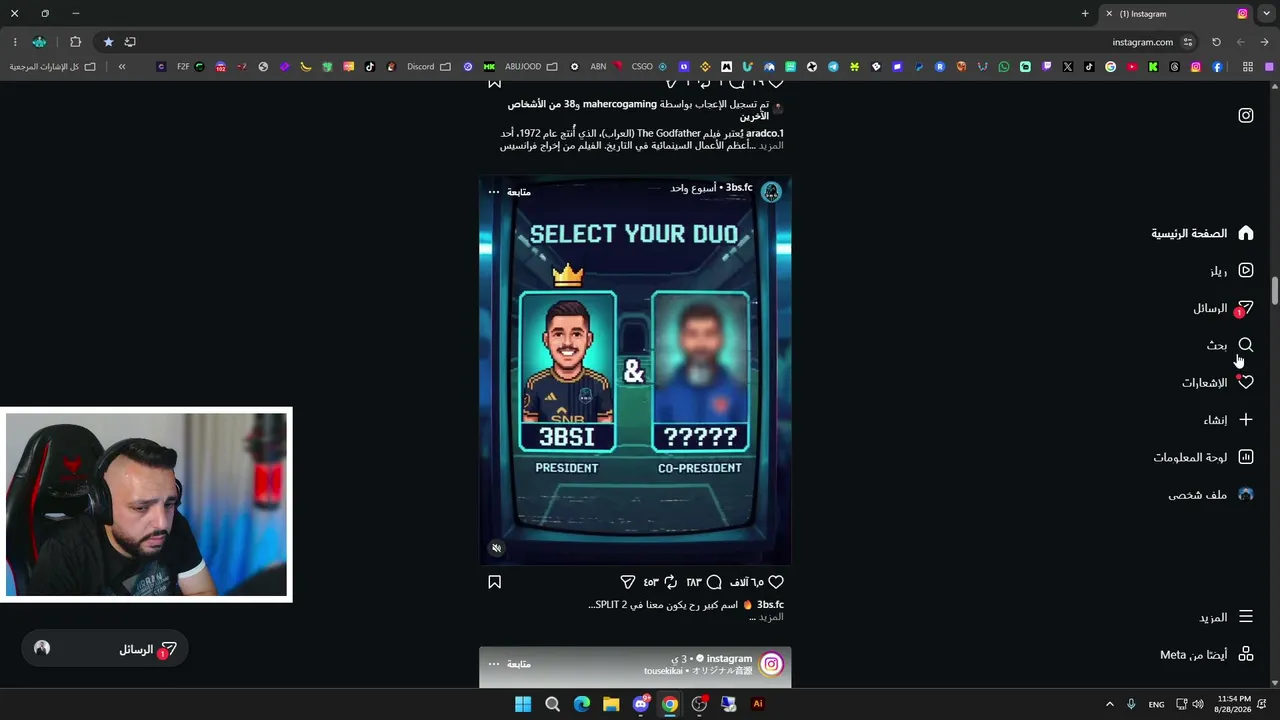Unmute the 3bs.fc video
Image resolution: width=1280 pixels, height=720 pixels.
tap(497, 548)
